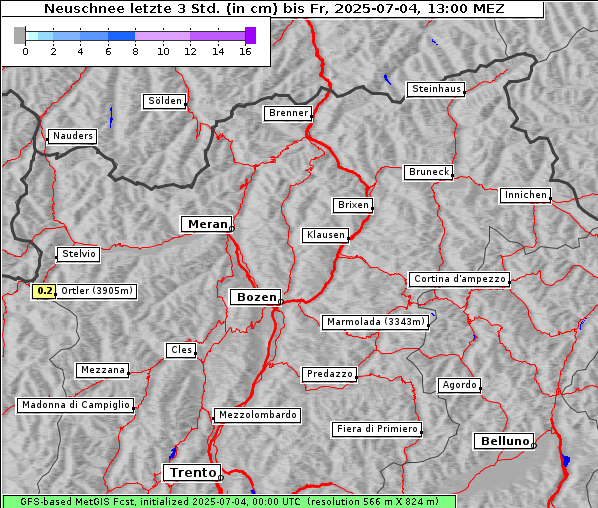Click the Ortler (3905m) peak label
The width and height of the screenshot is (598, 508).
[x=97, y=291]
